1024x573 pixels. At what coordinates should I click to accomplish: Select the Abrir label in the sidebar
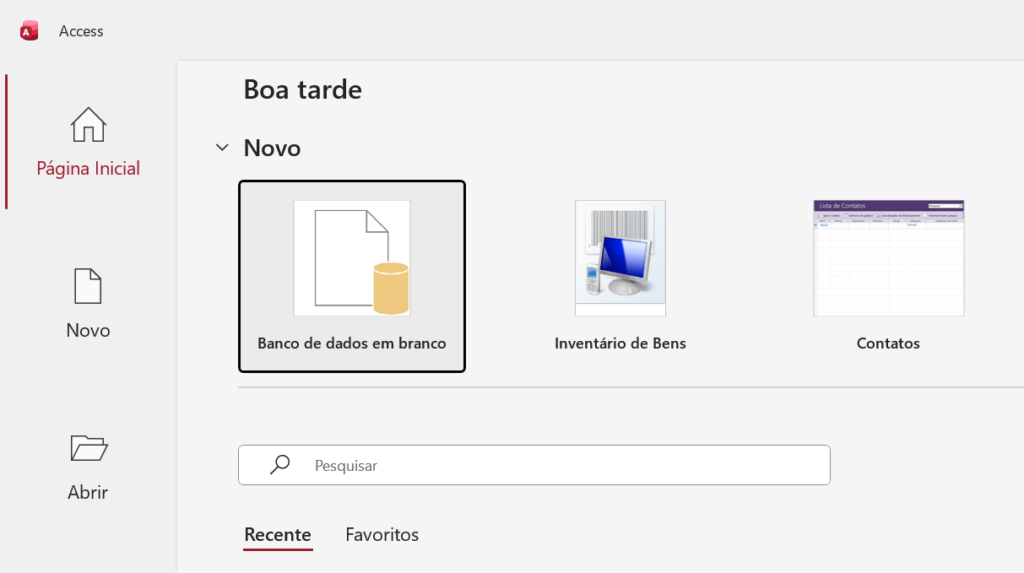pos(88,492)
